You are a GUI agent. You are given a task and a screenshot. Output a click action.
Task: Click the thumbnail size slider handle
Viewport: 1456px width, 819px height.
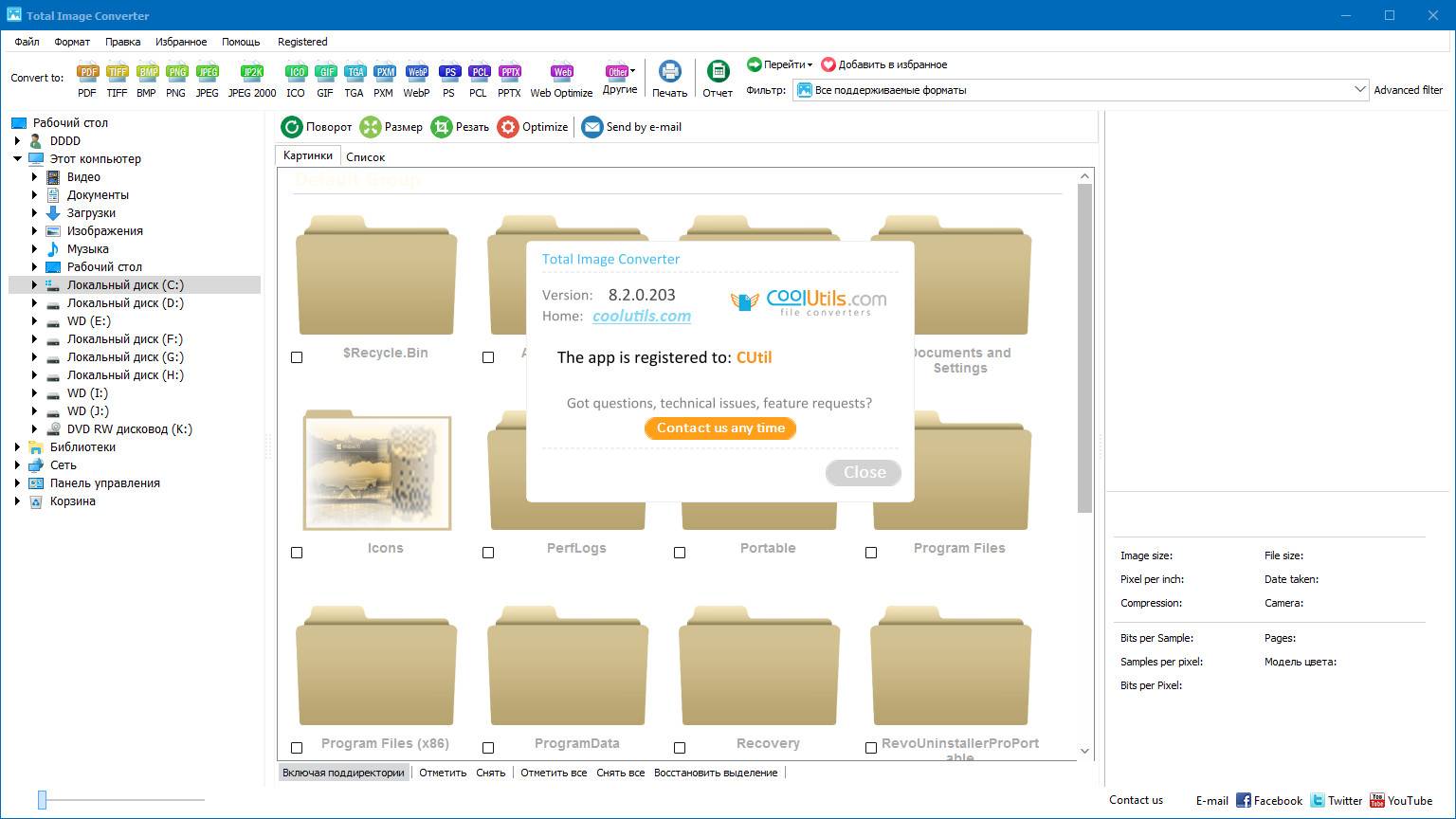point(42,800)
